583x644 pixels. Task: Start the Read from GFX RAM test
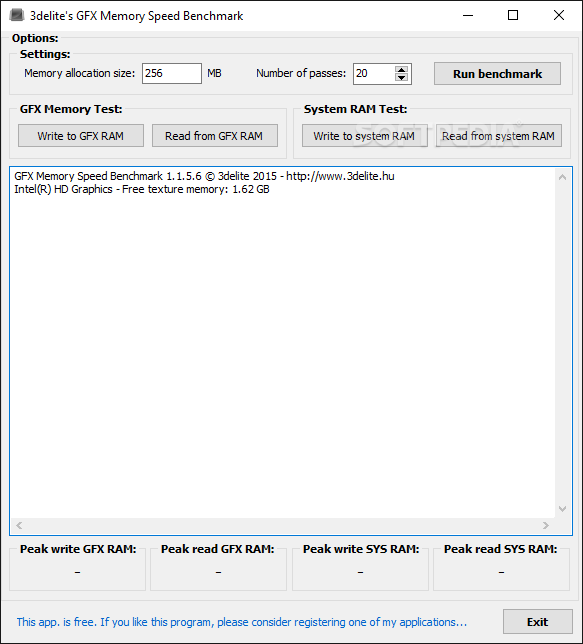tap(214, 136)
